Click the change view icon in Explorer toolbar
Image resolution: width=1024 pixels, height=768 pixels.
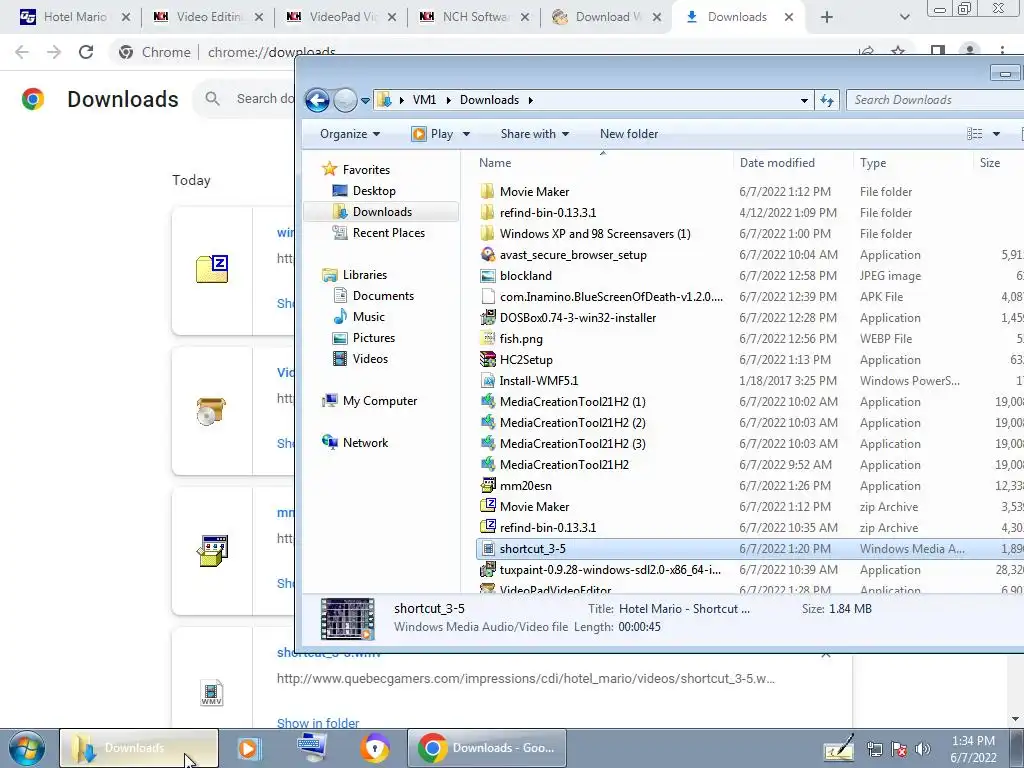[x=974, y=134]
